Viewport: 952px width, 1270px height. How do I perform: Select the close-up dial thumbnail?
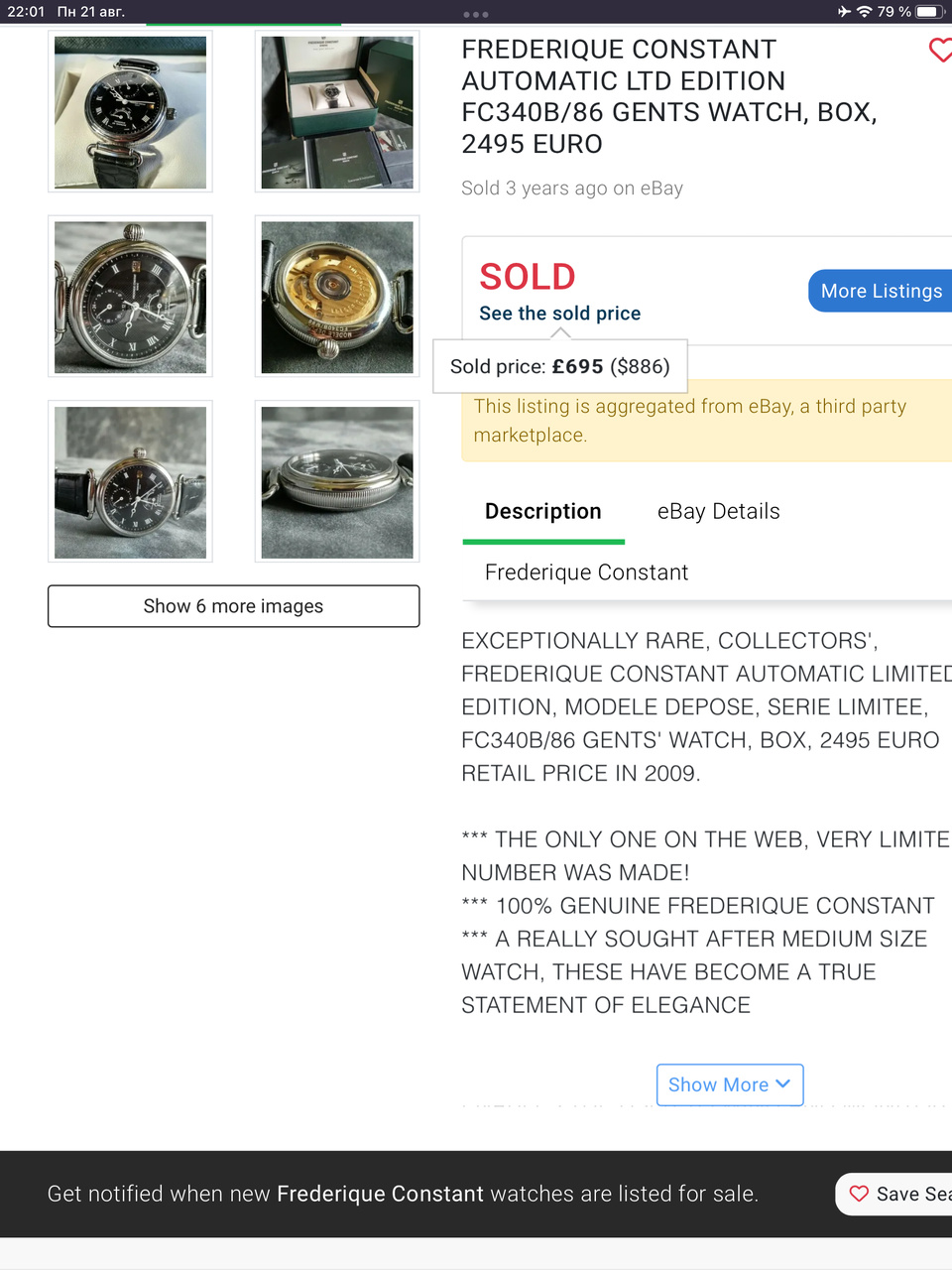click(x=130, y=297)
